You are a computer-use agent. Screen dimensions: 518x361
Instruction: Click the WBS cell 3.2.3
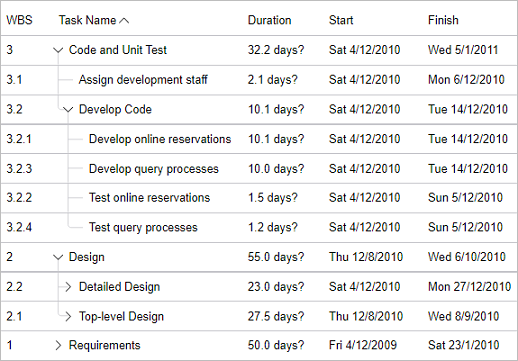[x=19, y=169]
